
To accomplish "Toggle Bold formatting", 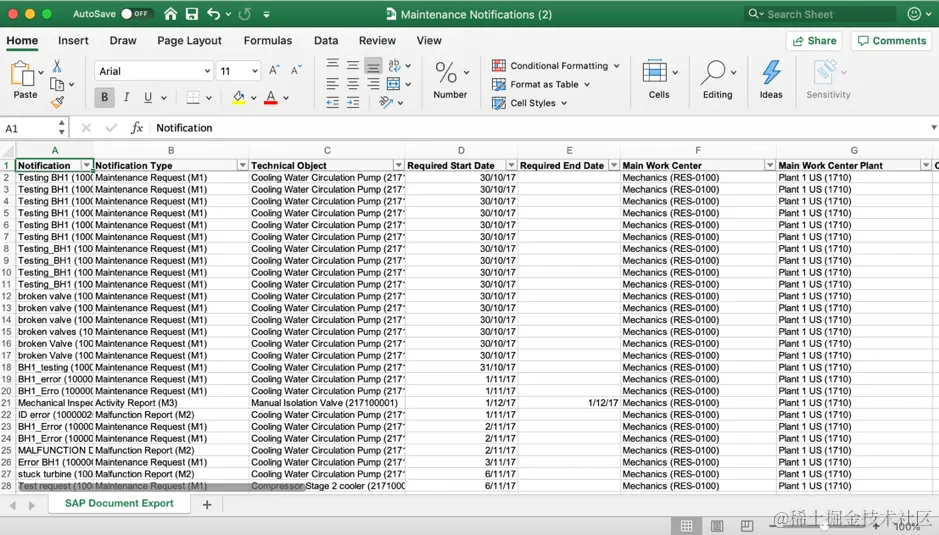I will pyautogui.click(x=104, y=97).
